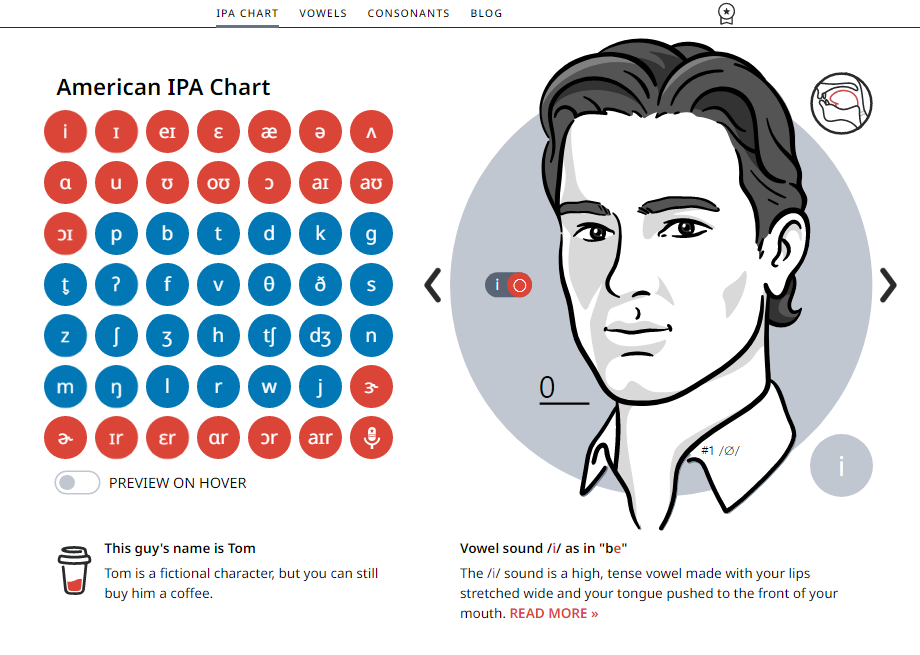The width and height of the screenshot is (920, 655).
Task: Choose the /m/ consonant circle
Action: click(x=65, y=387)
